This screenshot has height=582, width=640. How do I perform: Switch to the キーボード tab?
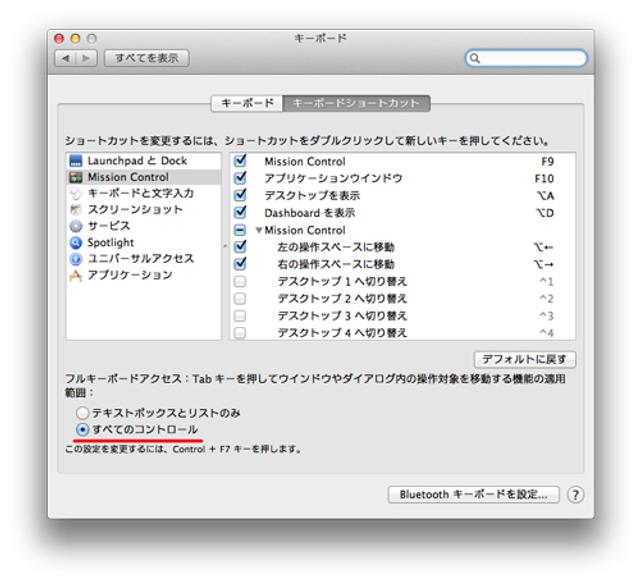pyautogui.click(x=247, y=103)
